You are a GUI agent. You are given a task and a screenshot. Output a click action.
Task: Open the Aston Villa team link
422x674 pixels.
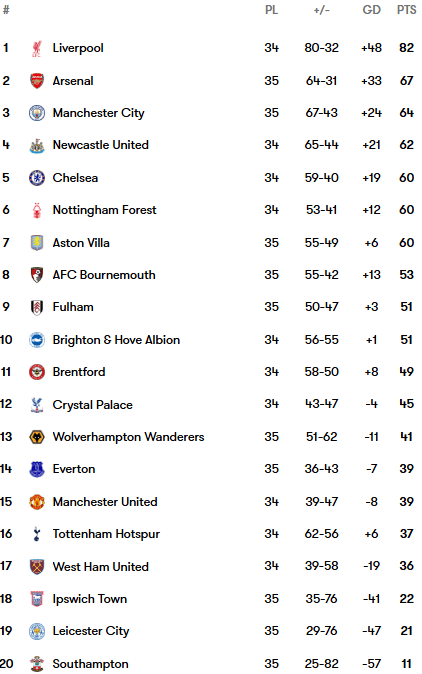point(81,243)
